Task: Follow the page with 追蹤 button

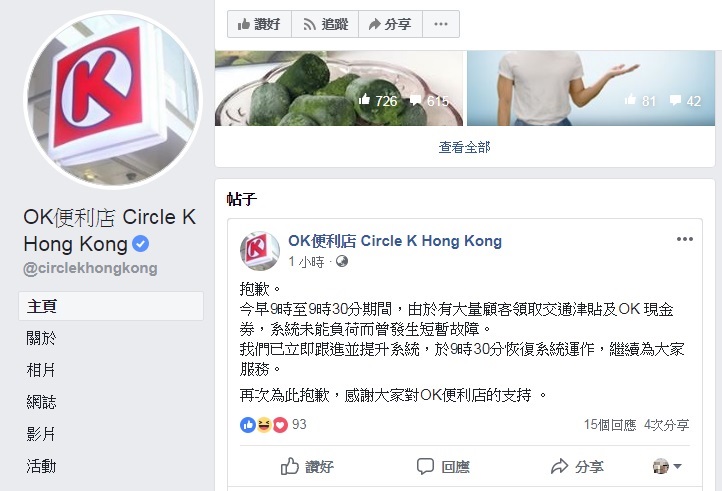Action: [325, 24]
